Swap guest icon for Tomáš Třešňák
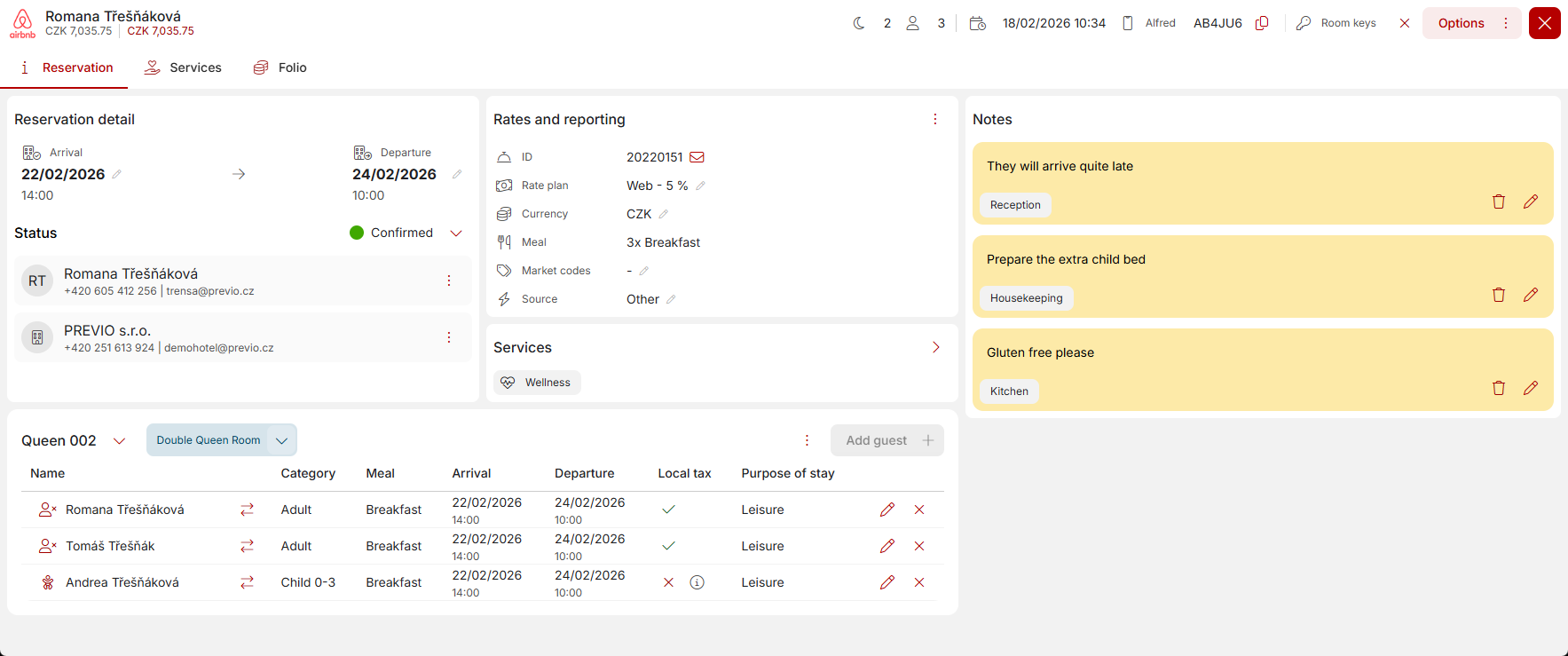Screen dimensions: 1568x656 tap(247, 546)
